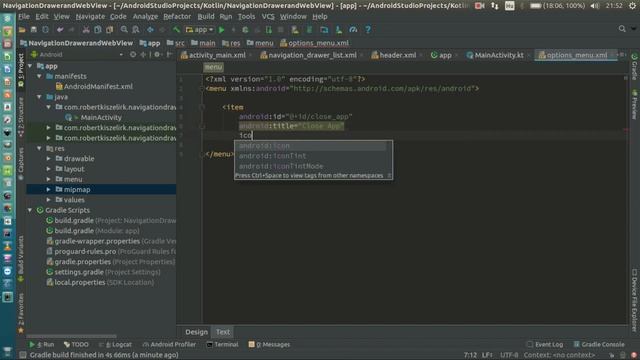Click the project panel settings gear
This screenshot has width=640, height=360.
pos(157,54)
